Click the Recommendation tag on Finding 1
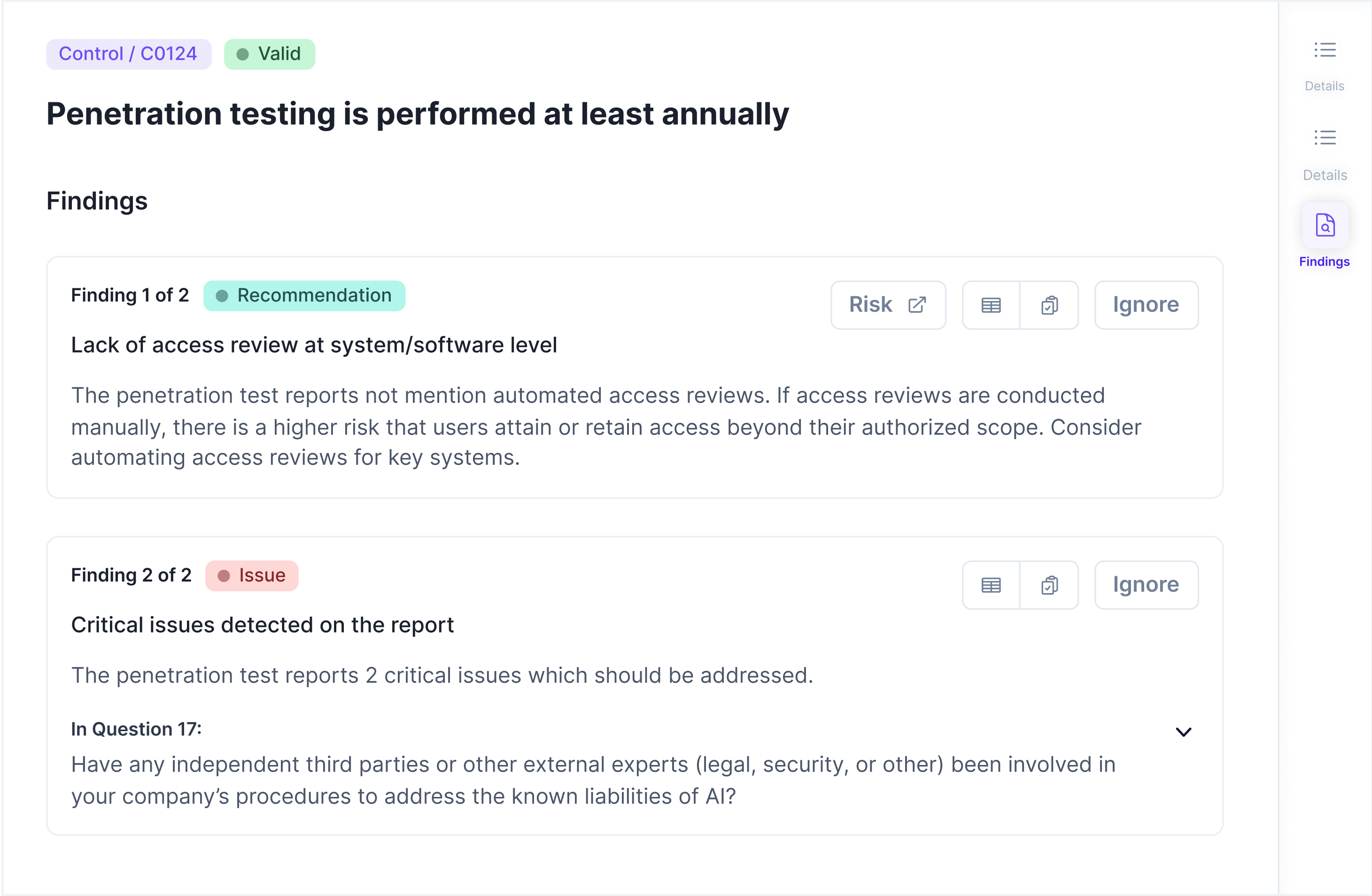Viewport: 1372px width, 896px height. coord(304,295)
